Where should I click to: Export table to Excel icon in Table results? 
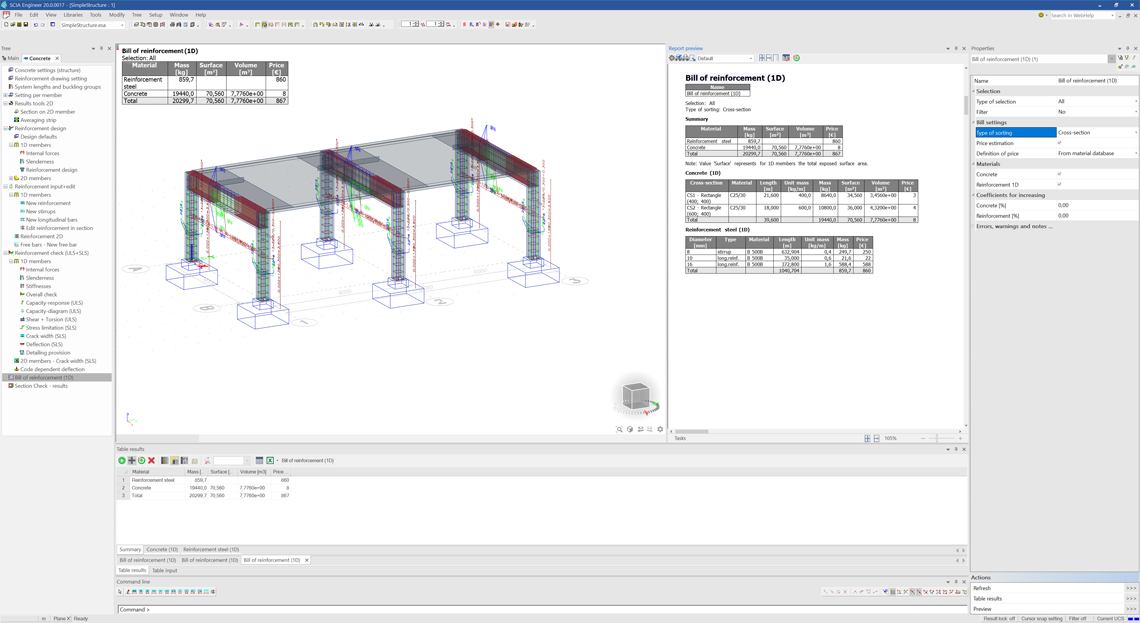click(270, 460)
